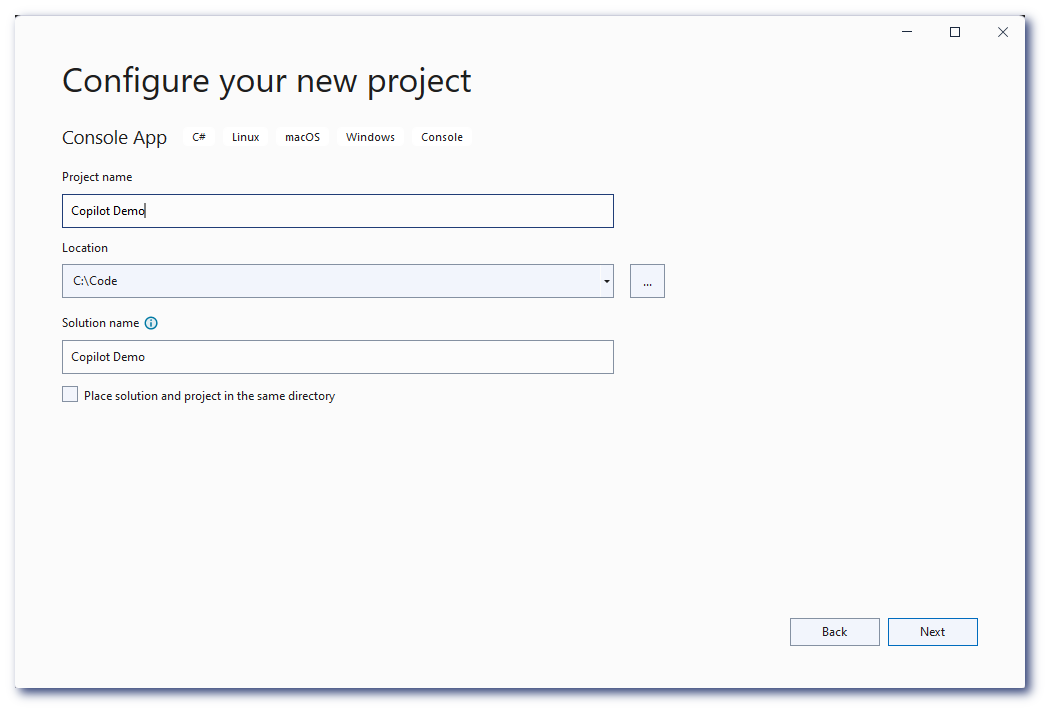The height and width of the screenshot is (713, 1050).
Task: Click the Console tag
Action: (442, 137)
